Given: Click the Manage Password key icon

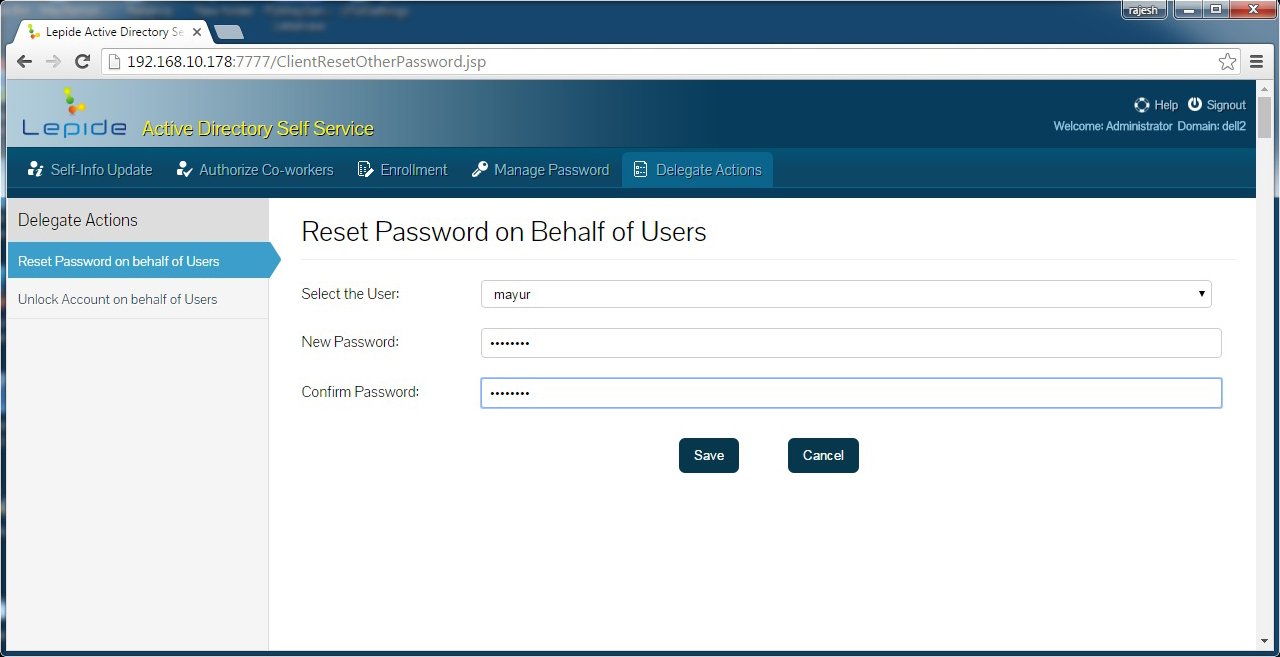Looking at the screenshot, I should click(x=480, y=170).
